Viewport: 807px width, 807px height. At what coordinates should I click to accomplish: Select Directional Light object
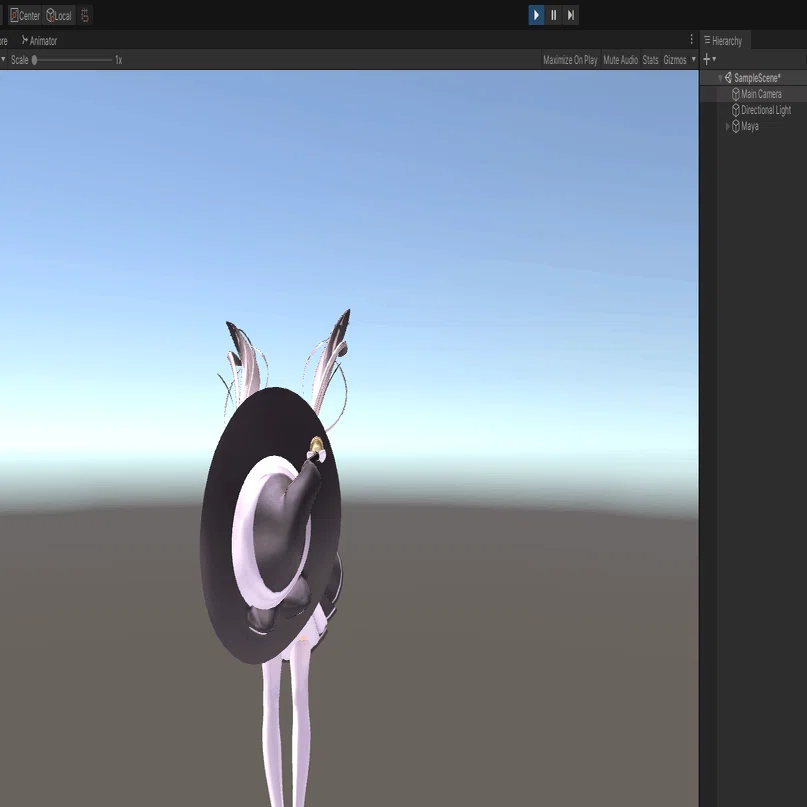click(766, 110)
